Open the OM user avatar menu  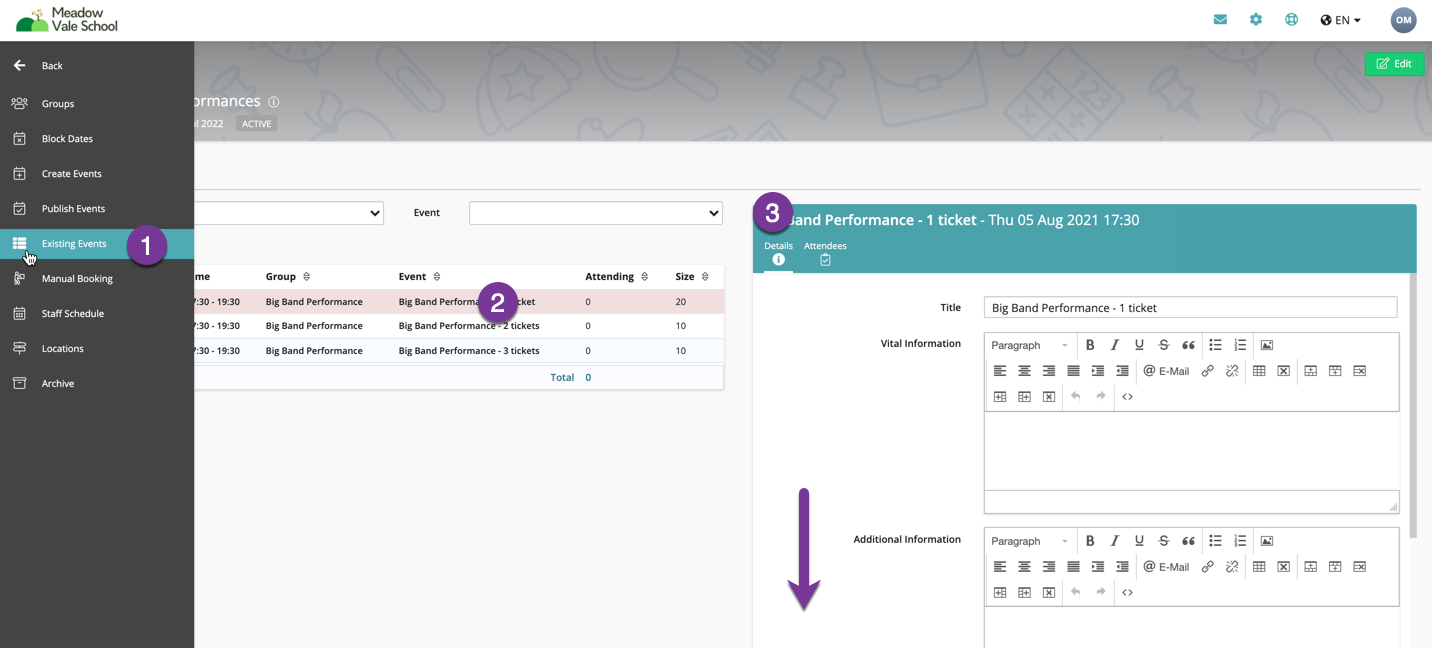[1403, 20]
